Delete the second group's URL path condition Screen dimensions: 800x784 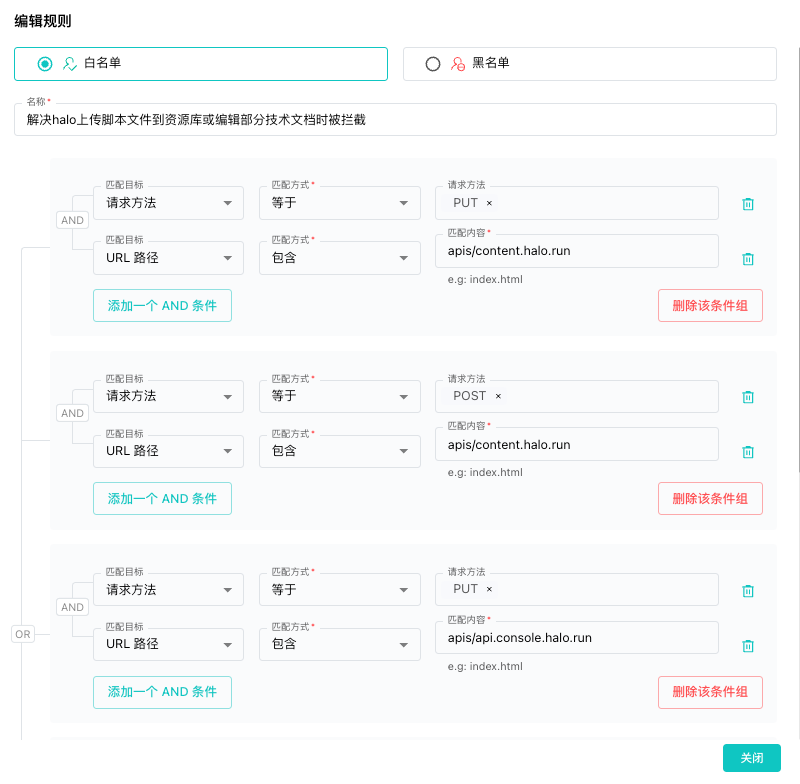pyautogui.click(x=748, y=452)
